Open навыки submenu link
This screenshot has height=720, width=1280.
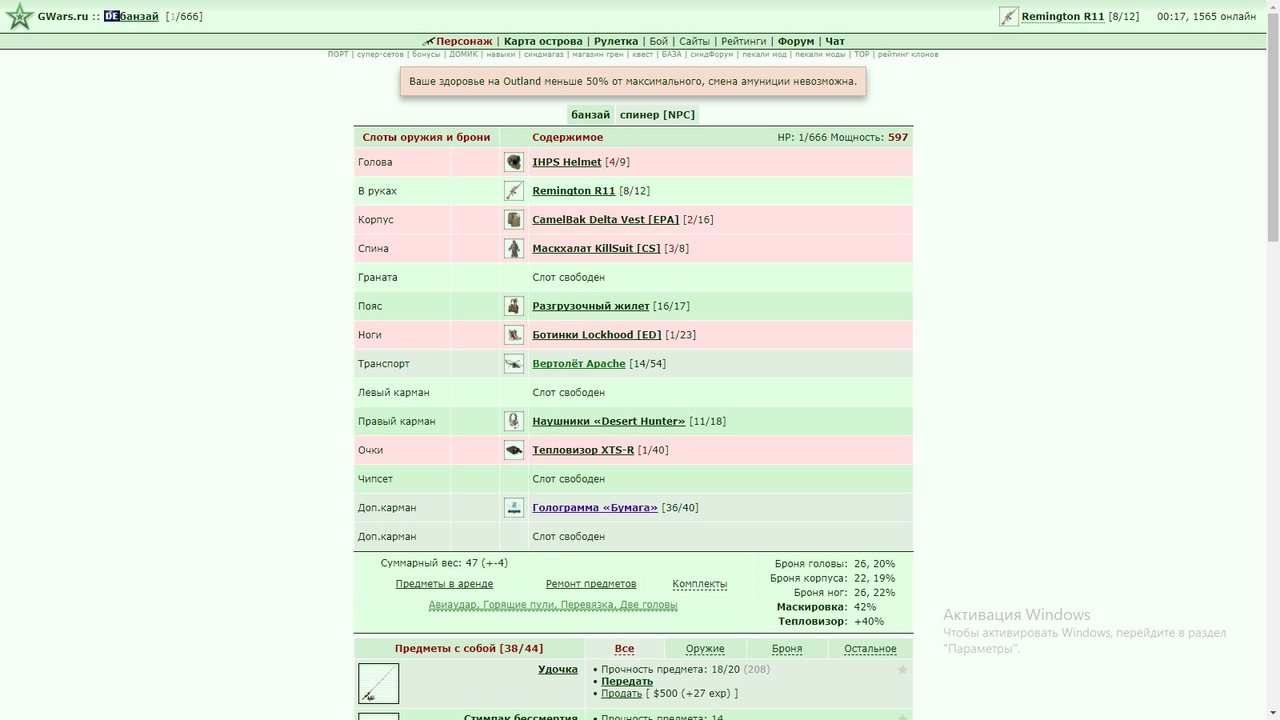501,54
